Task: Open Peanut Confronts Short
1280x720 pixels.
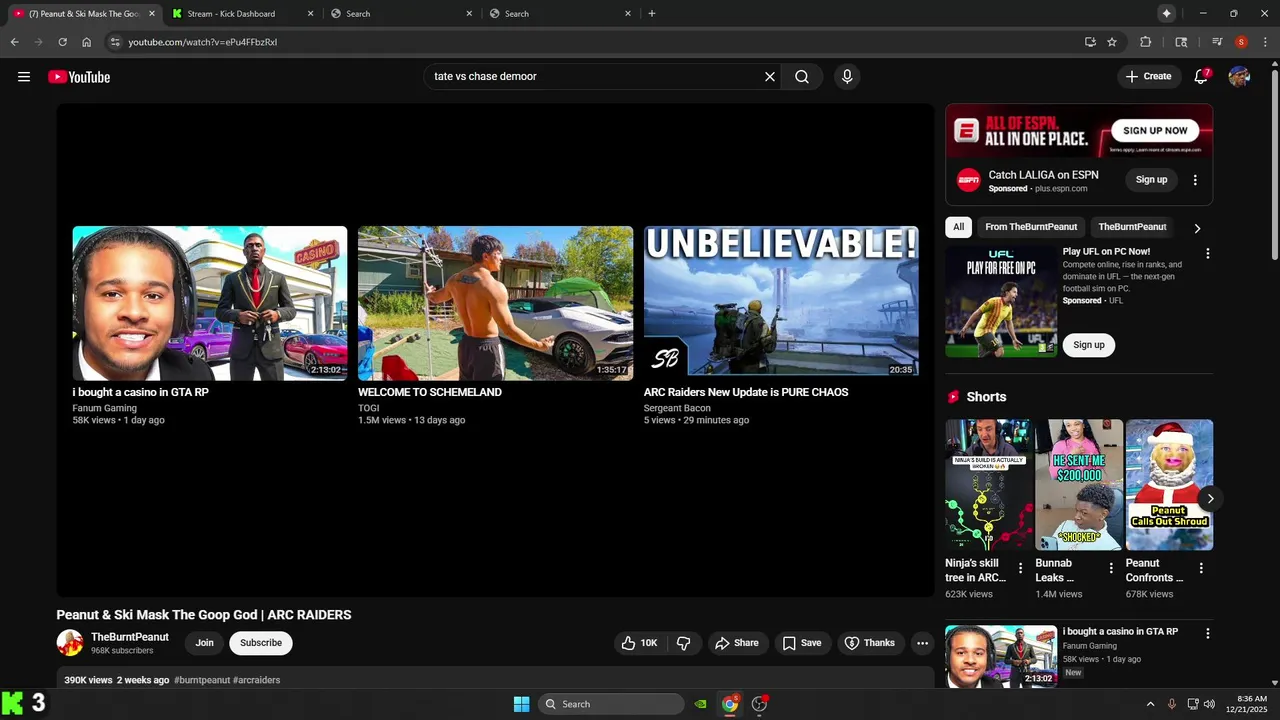Action: coord(1169,485)
